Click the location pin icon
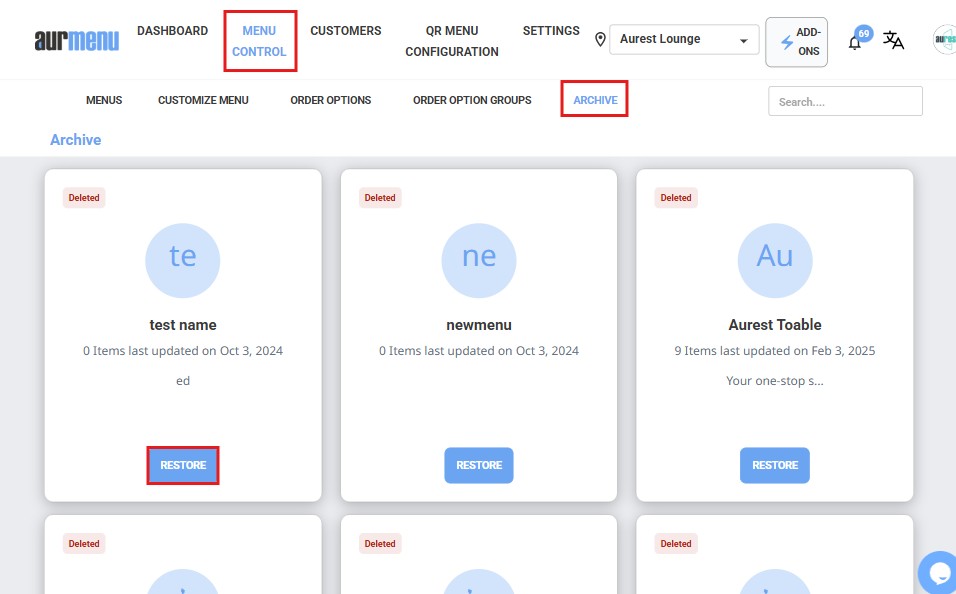956x594 pixels. (600, 40)
